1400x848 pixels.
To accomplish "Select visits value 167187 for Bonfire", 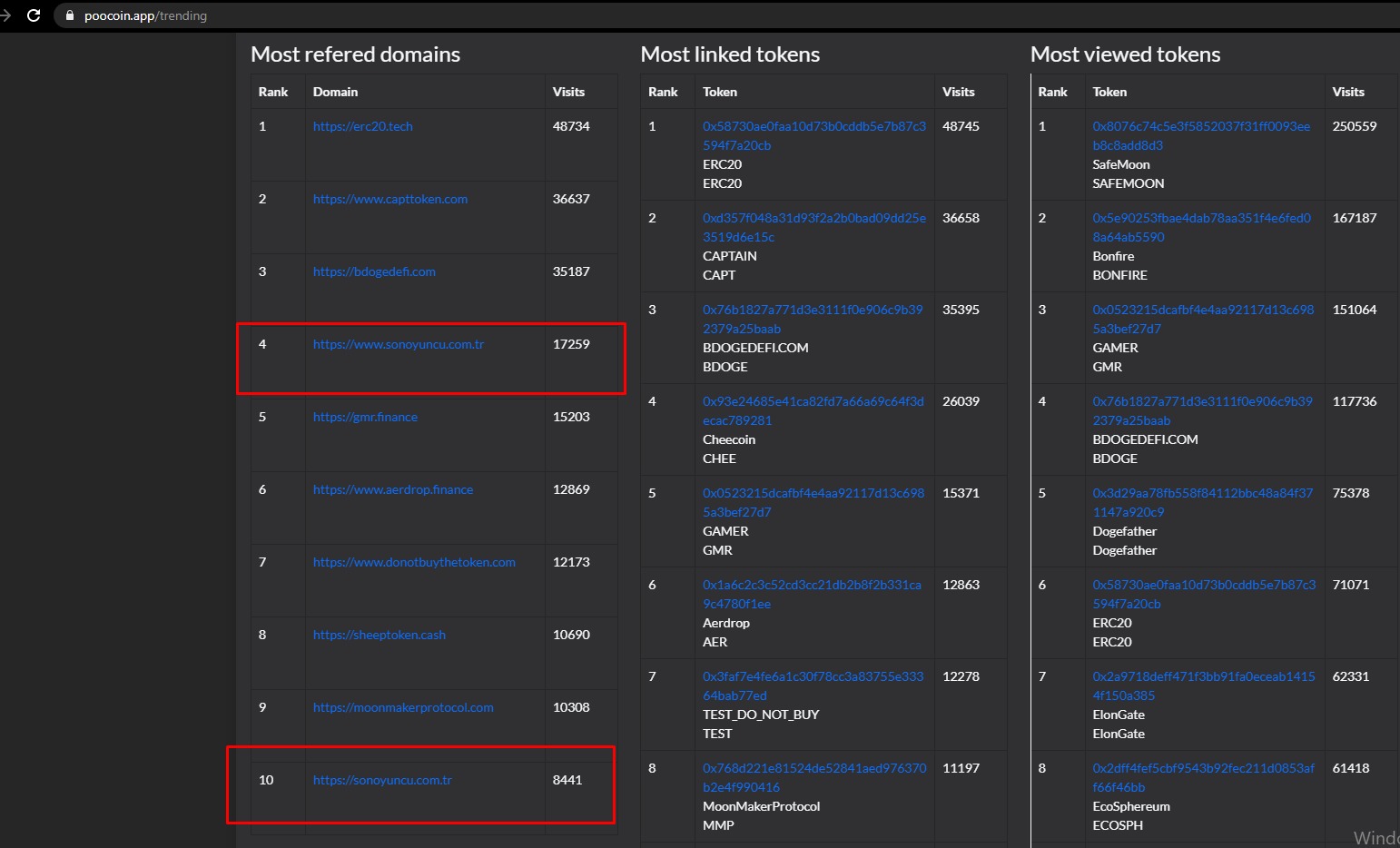I will [x=1354, y=218].
